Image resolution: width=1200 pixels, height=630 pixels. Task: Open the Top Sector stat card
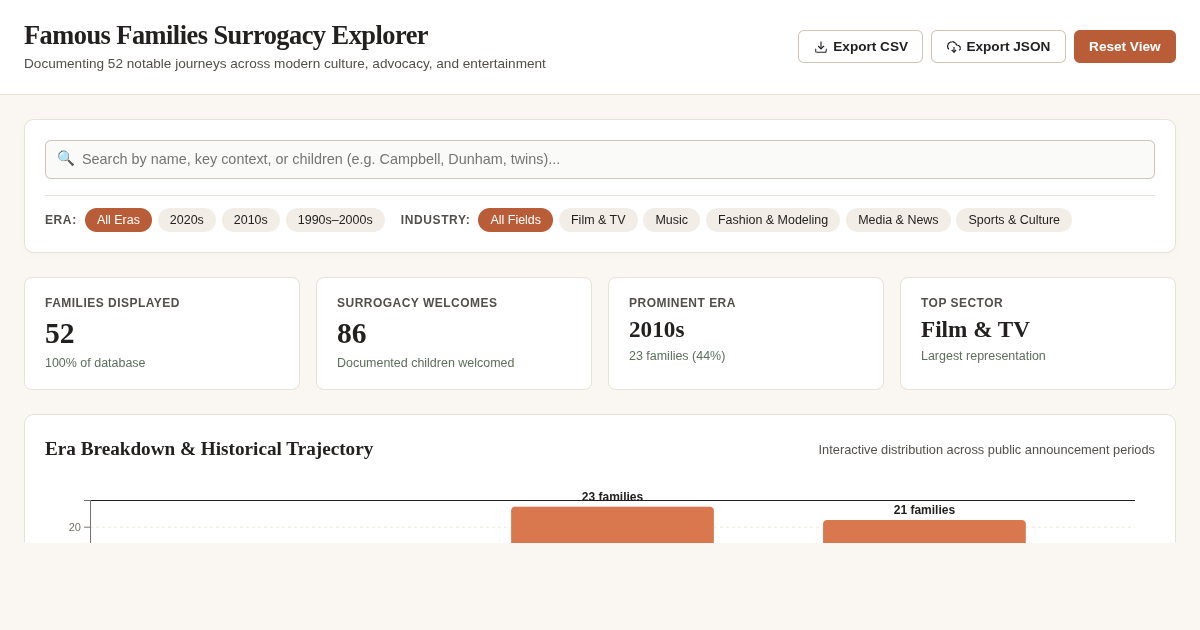[x=1038, y=333]
